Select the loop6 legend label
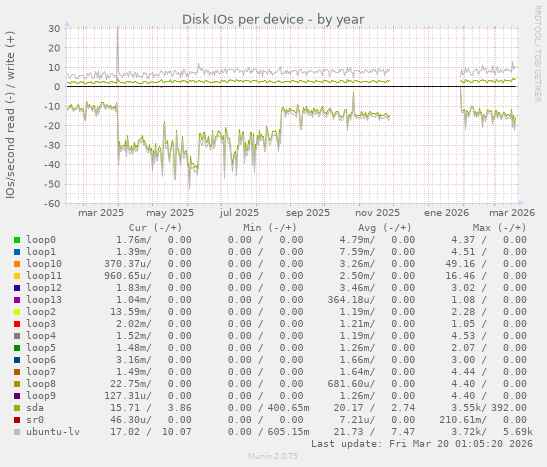The width and height of the screenshot is (547, 467). (41, 360)
